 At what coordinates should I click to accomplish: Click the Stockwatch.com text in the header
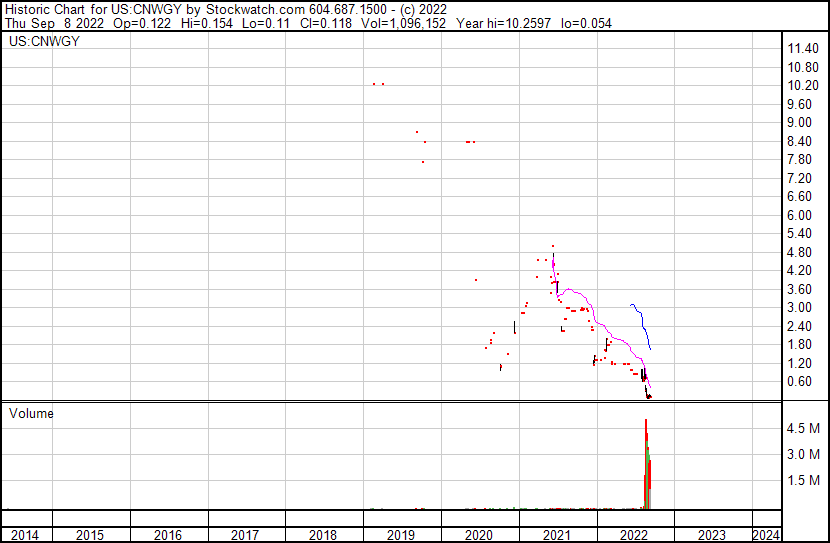tap(247, 9)
